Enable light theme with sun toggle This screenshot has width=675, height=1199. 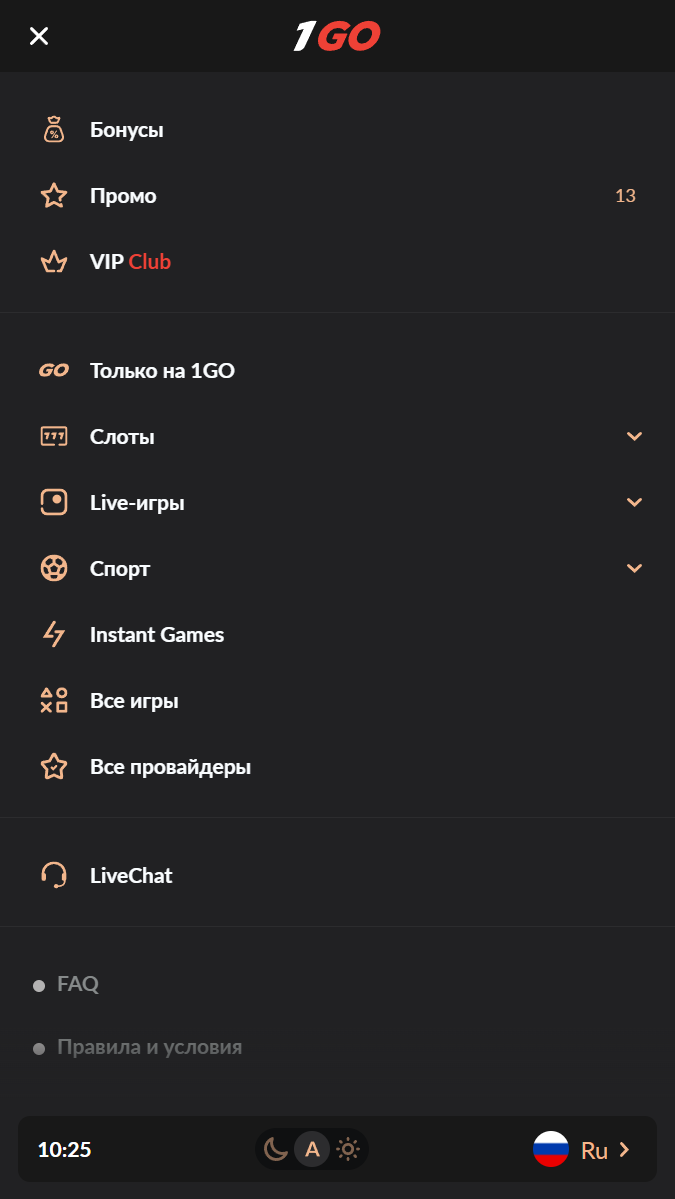pos(348,1150)
